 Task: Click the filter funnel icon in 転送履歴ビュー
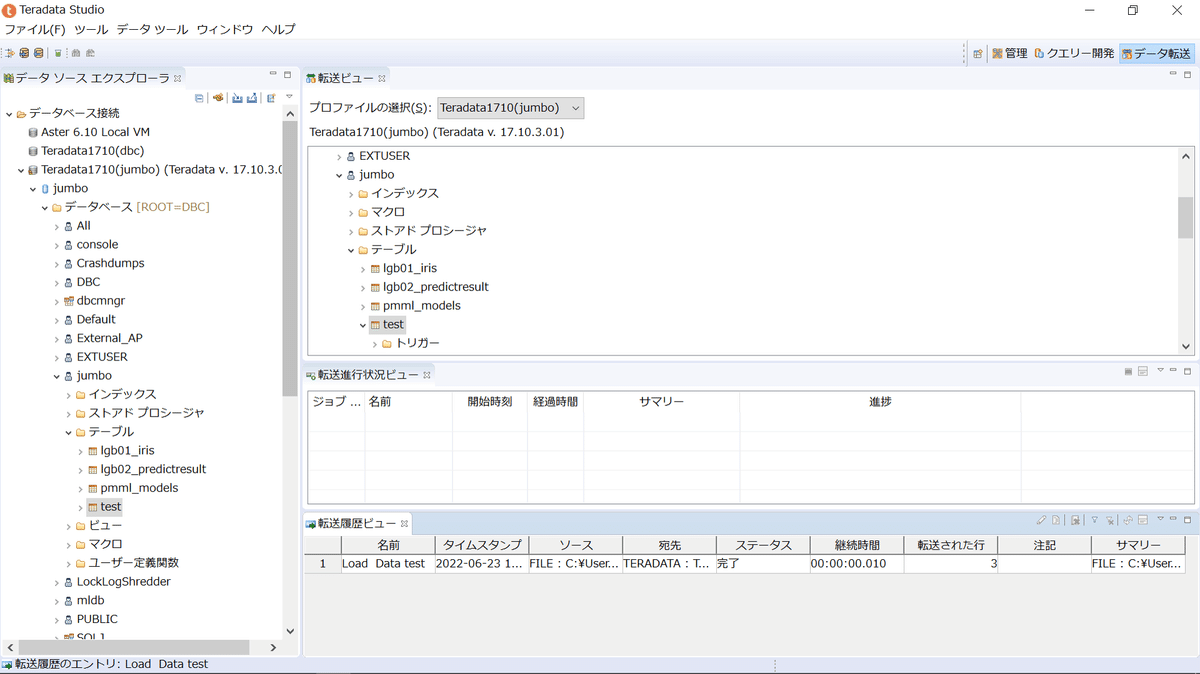(x=1095, y=520)
